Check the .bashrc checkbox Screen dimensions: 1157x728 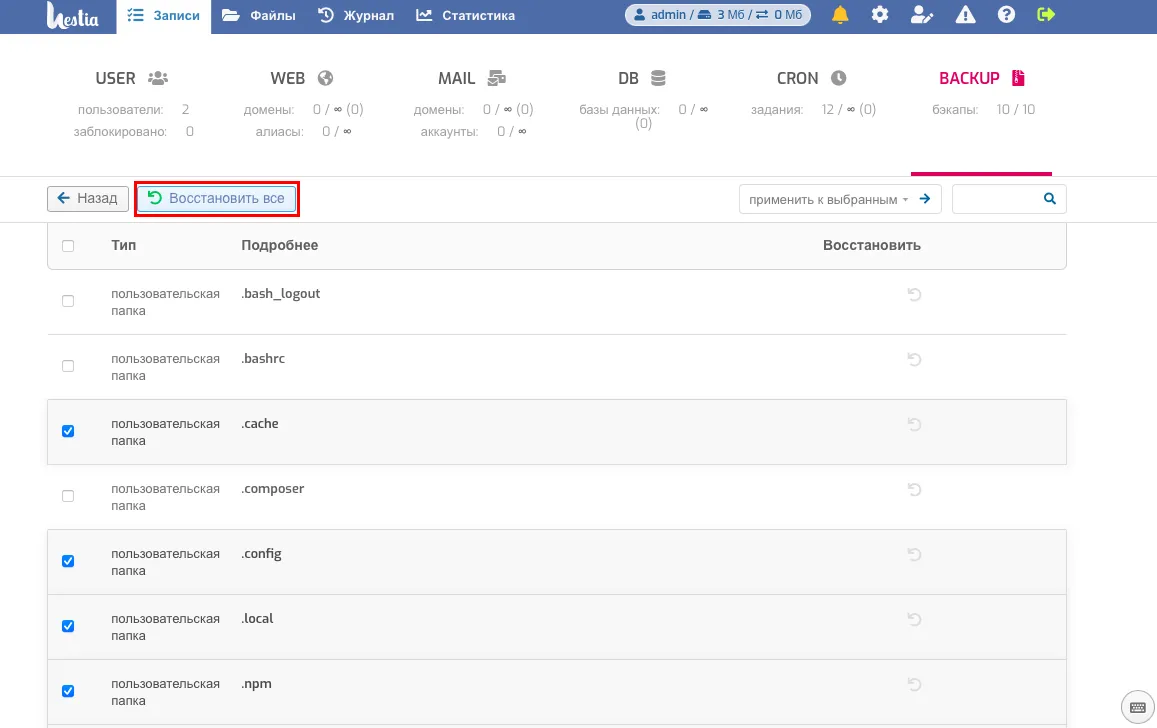tap(68, 366)
